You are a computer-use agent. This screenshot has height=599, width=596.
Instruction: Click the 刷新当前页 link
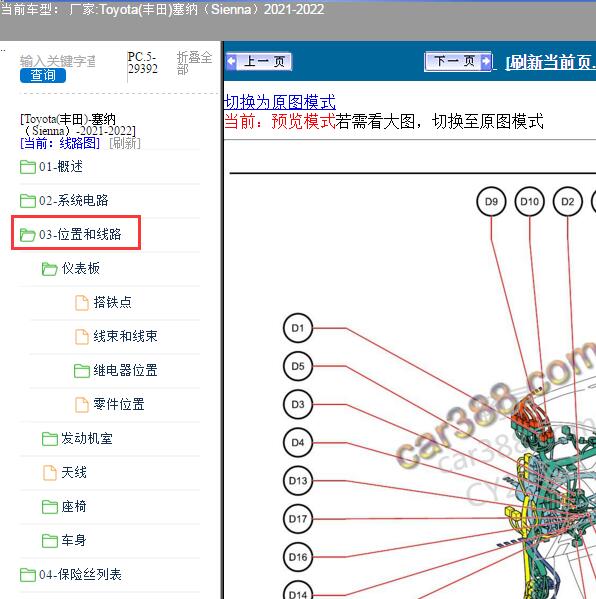551,62
